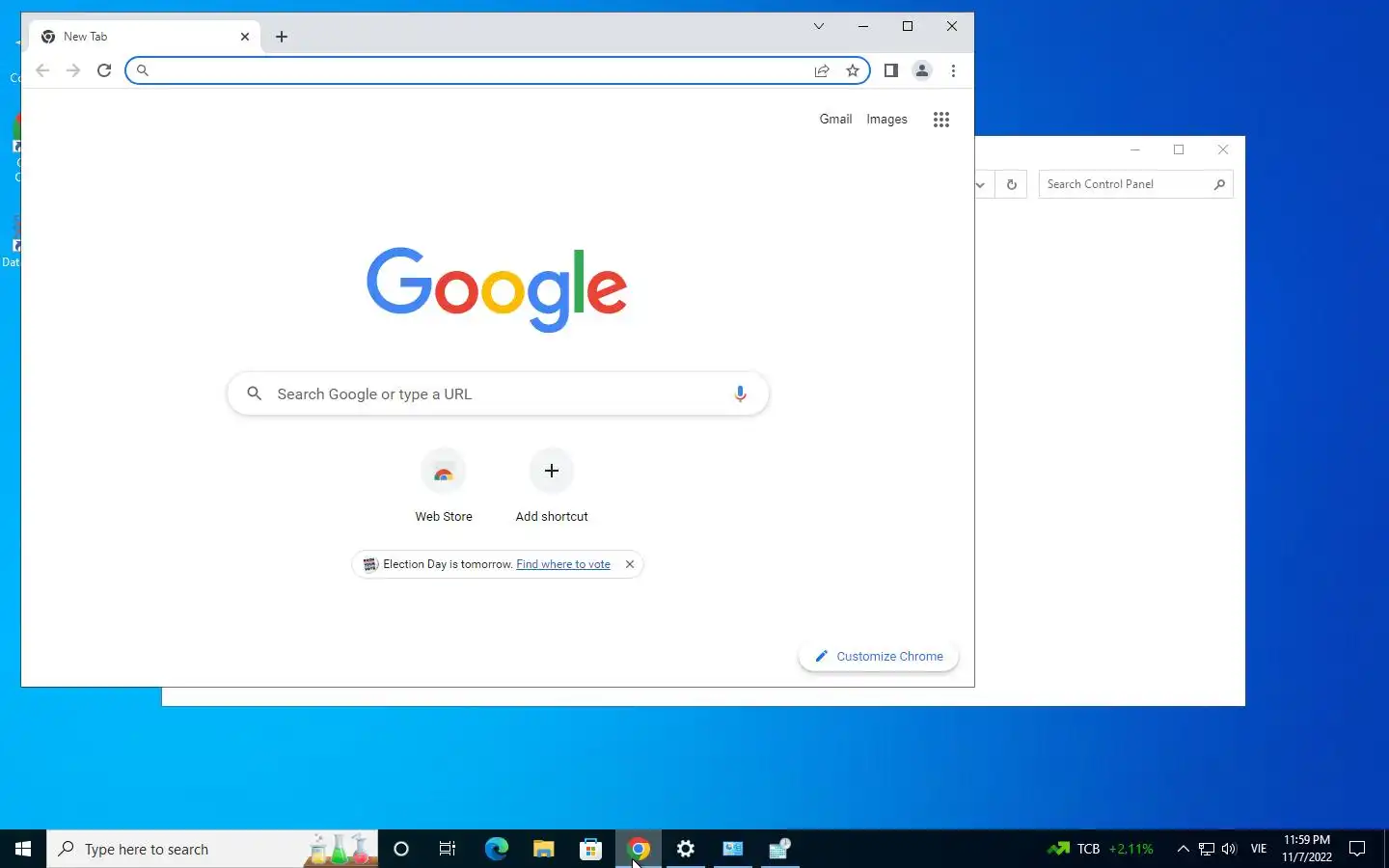Open Cortana circle icon on taskbar
The height and width of the screenshot is (868, 1389).
[401, 849]
